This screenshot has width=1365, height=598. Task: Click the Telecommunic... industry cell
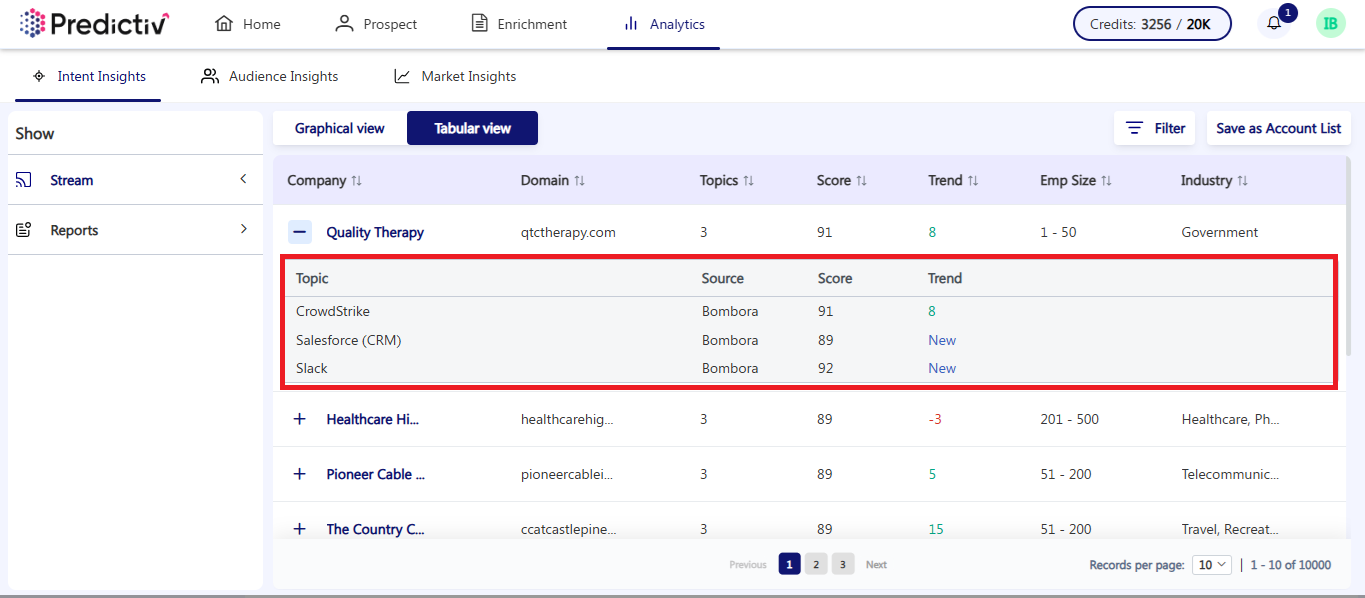[1230, 474]
